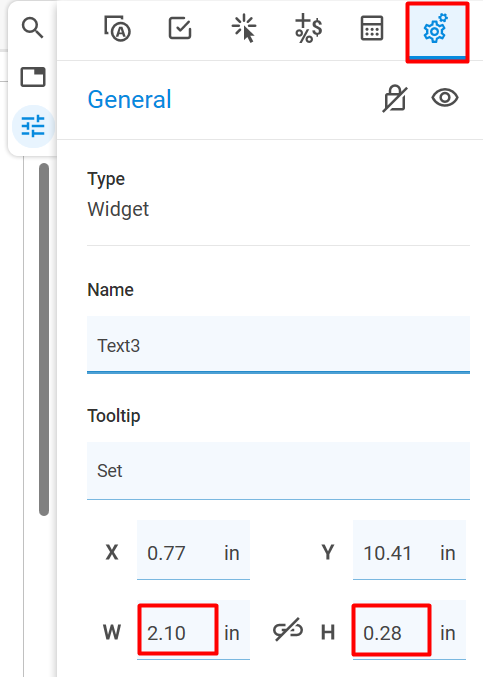Image resolution: width=483 pixels, height=677 pixels.
Task: Click the Tooltip field containing Set
Action: coord(278,471)
